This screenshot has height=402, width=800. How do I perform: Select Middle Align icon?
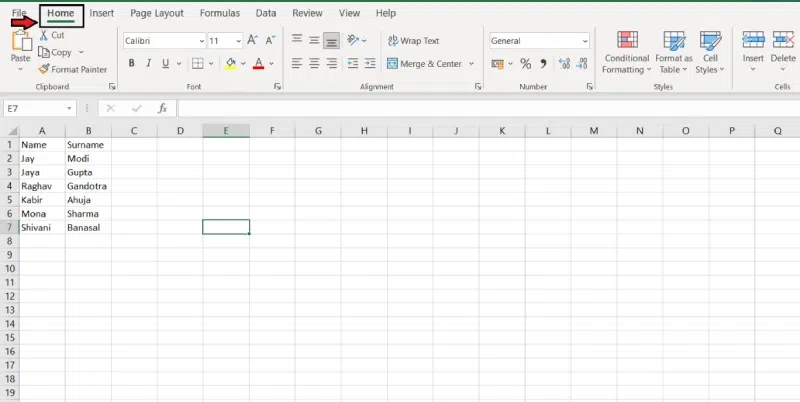click(314, 40)
